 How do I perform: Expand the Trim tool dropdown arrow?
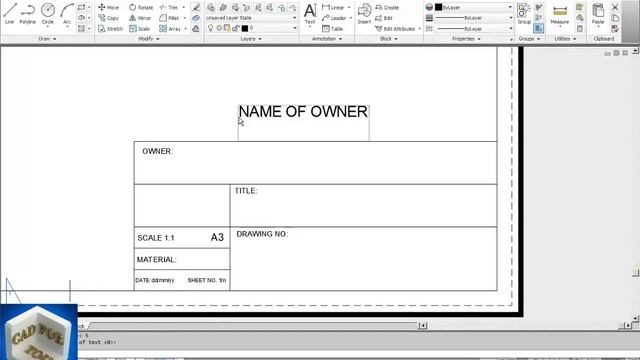point(184,7)
